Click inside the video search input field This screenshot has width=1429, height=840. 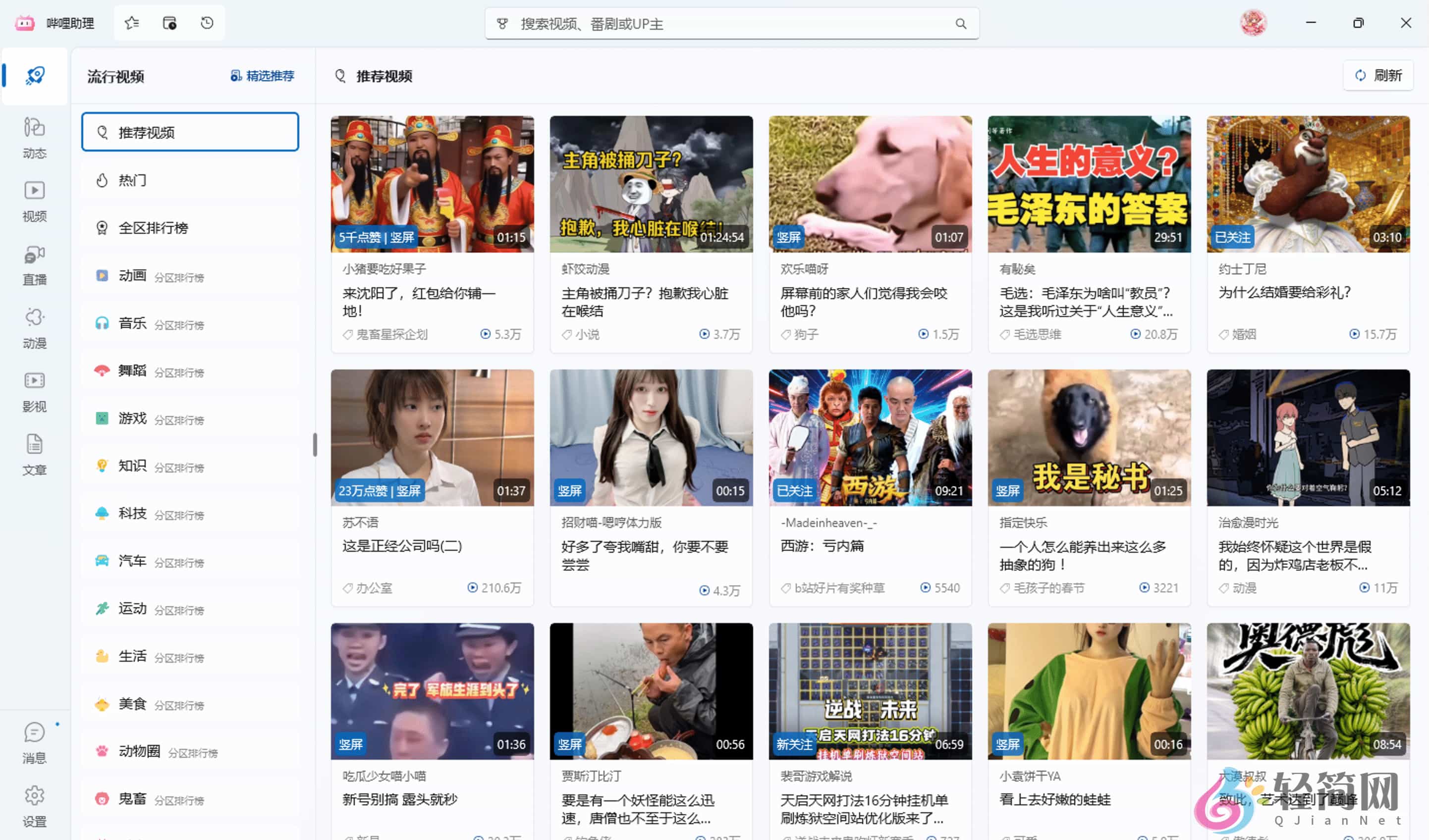coord(731,24)
